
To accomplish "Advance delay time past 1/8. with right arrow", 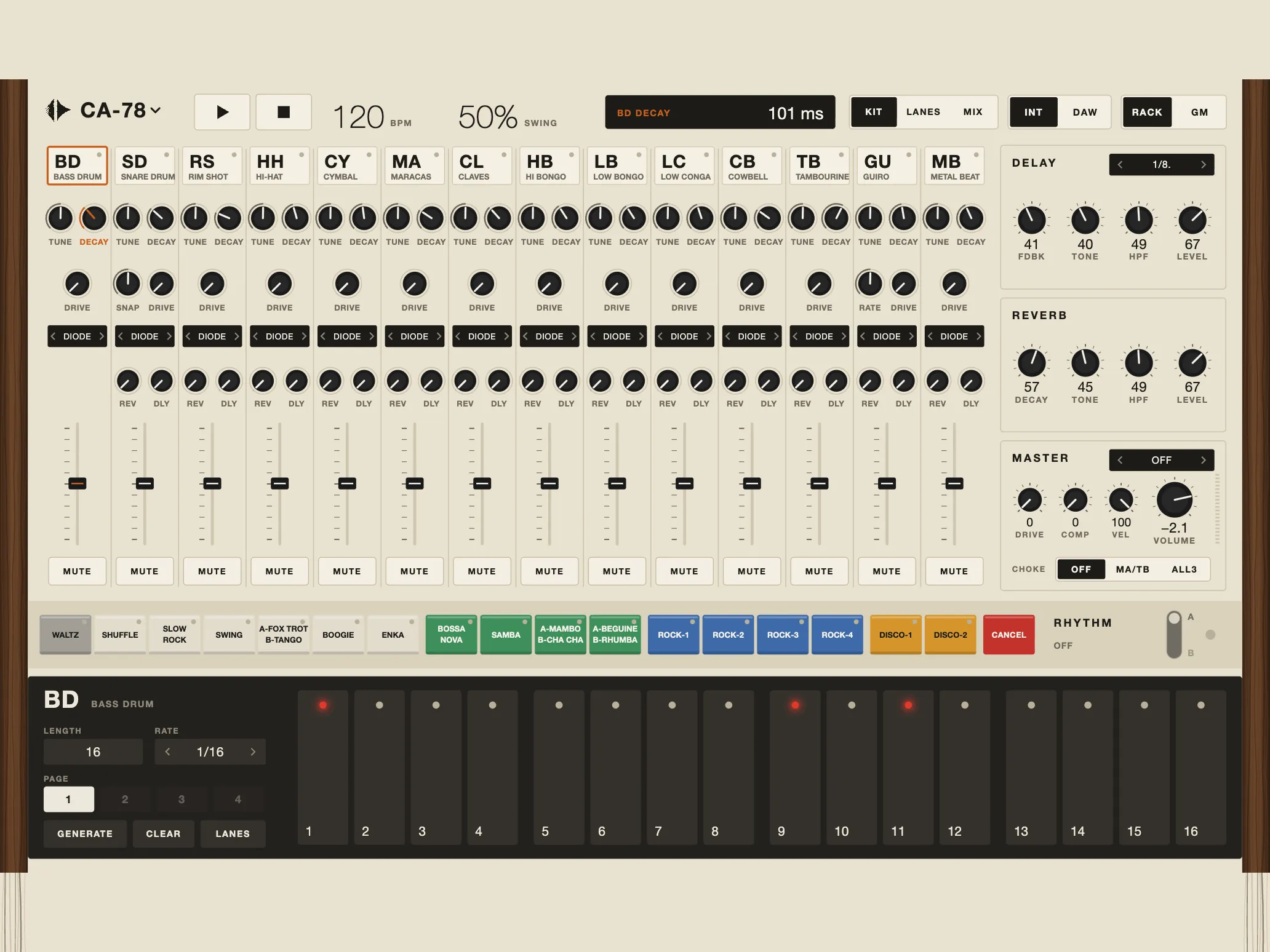I will 1204,165.
